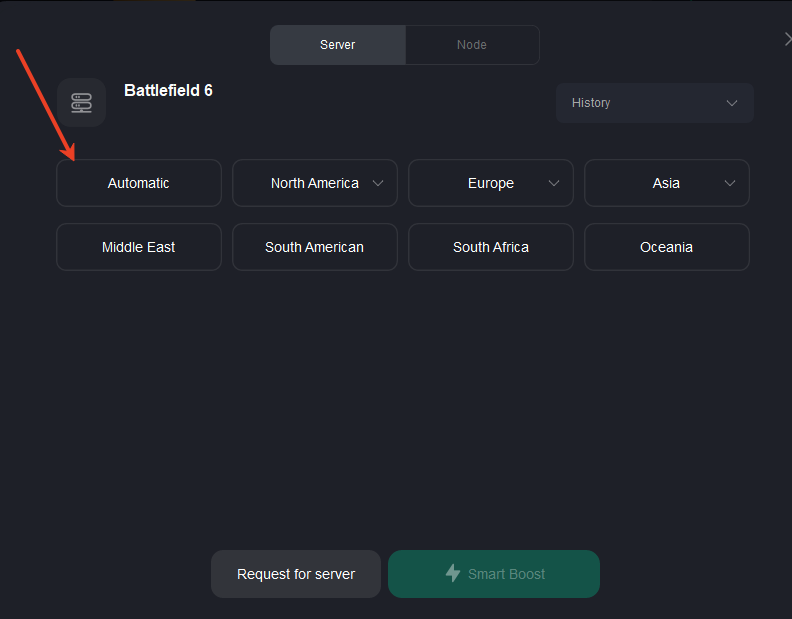Choose the Europe region

pyautogui.click(x=491, y=183)
